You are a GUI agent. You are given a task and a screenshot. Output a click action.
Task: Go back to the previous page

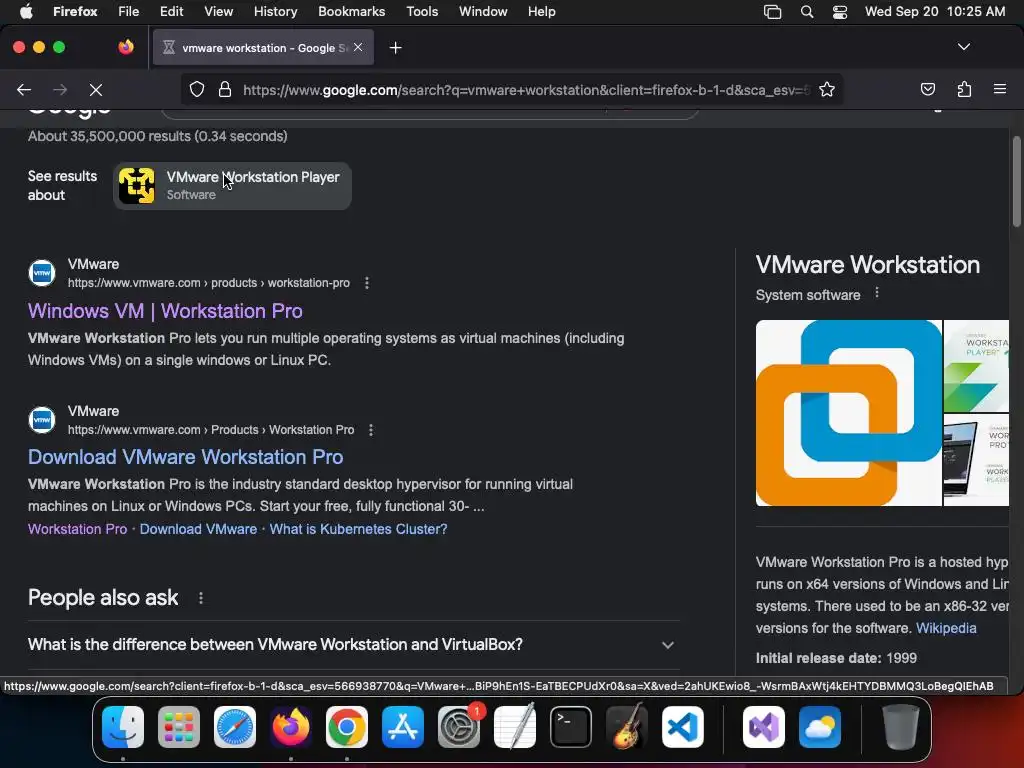point(24,89)
